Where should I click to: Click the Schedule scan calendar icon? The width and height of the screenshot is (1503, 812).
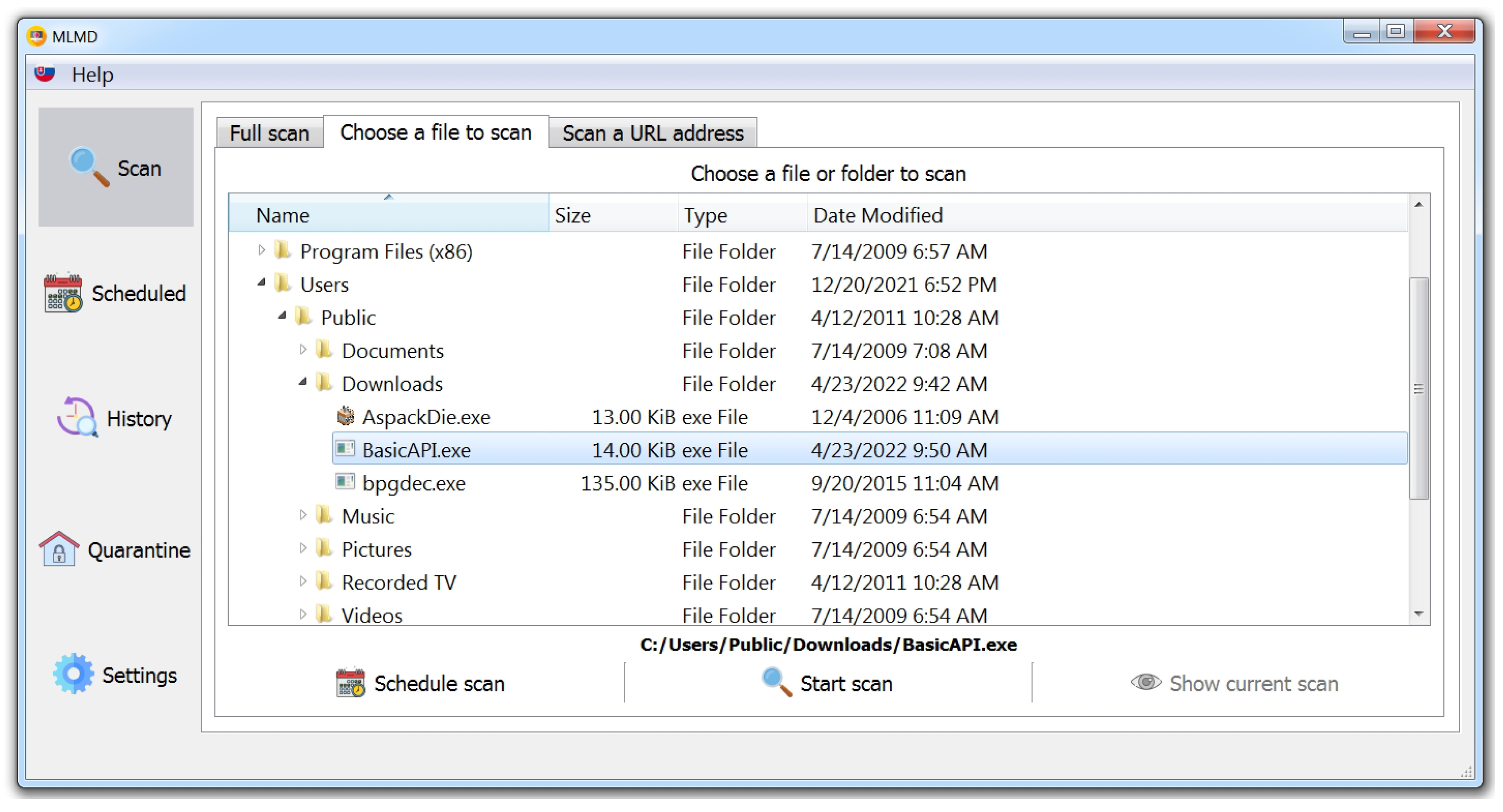(350, 682)
